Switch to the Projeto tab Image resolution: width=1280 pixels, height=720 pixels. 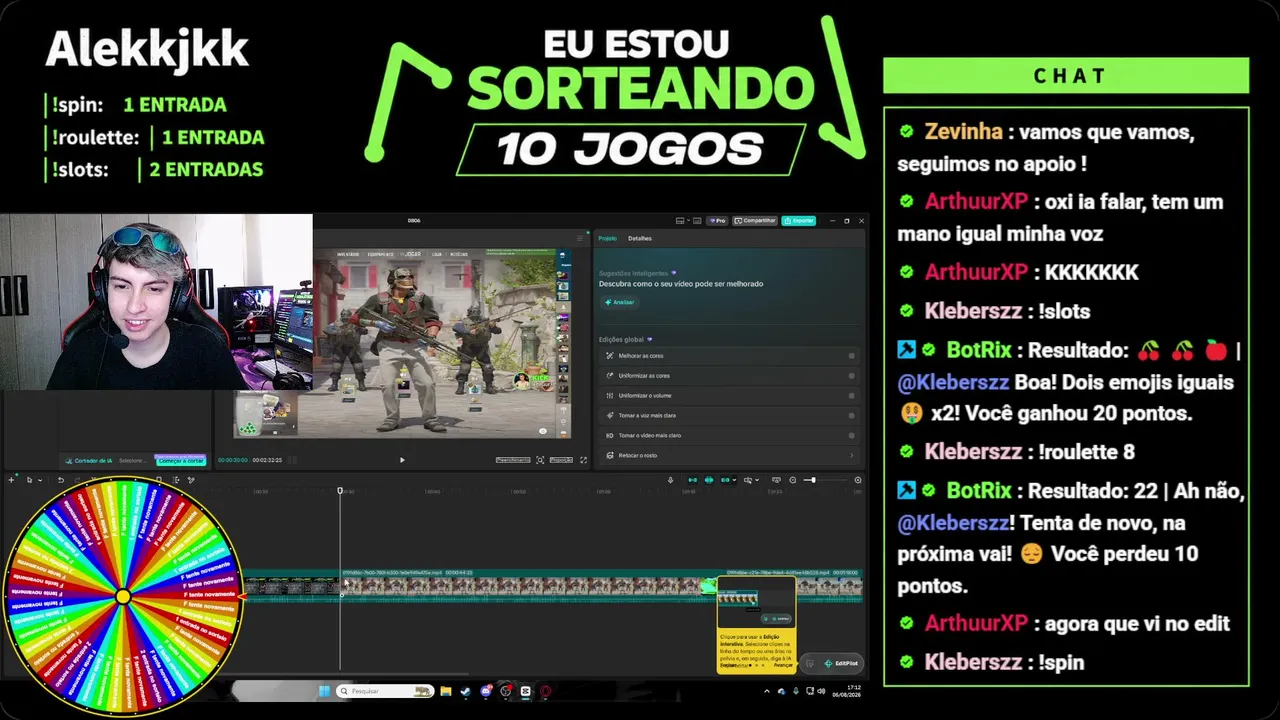[x=607, y=238]
